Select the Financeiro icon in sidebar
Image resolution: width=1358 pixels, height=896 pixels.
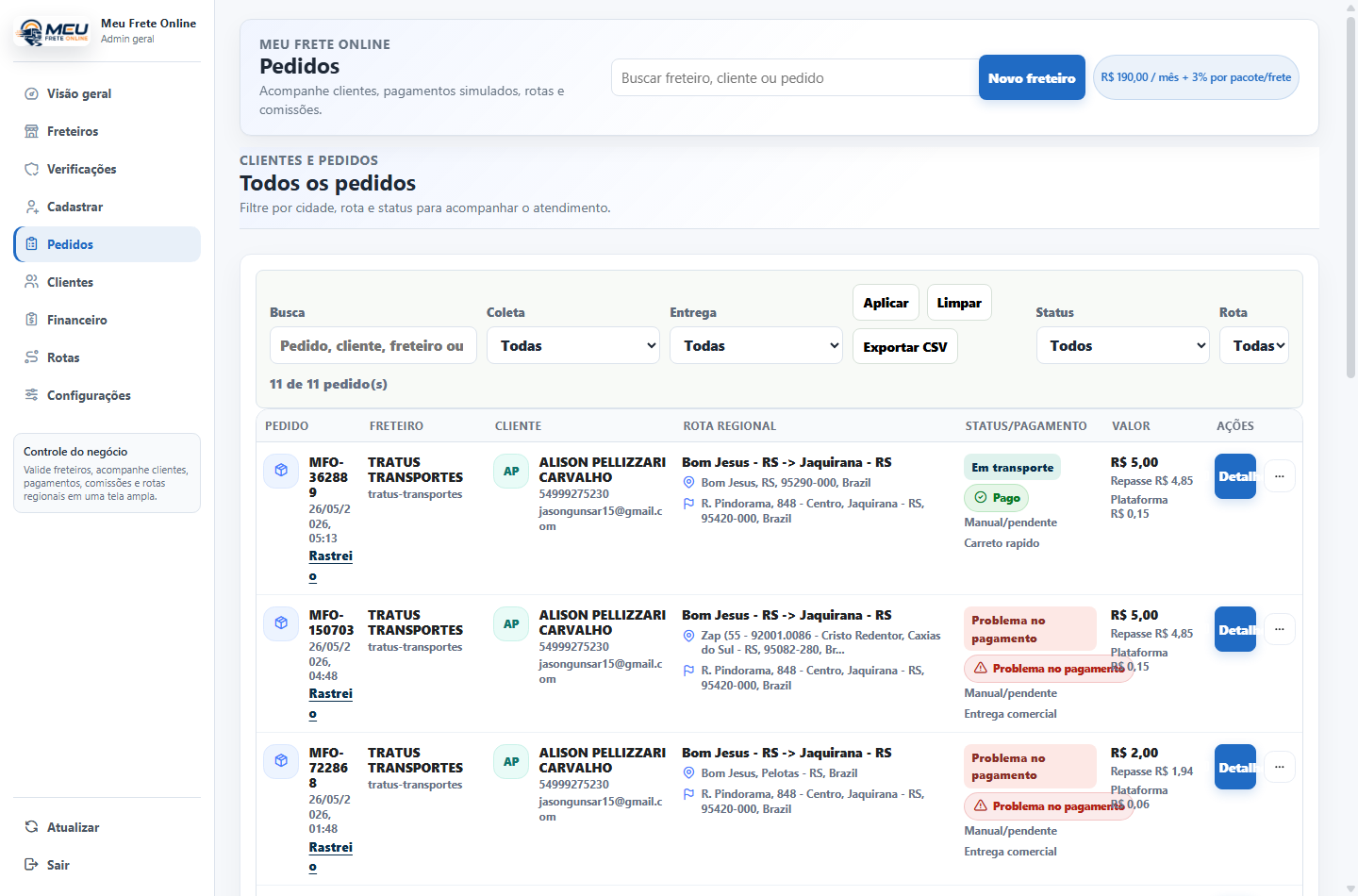(x=31, y=320)
